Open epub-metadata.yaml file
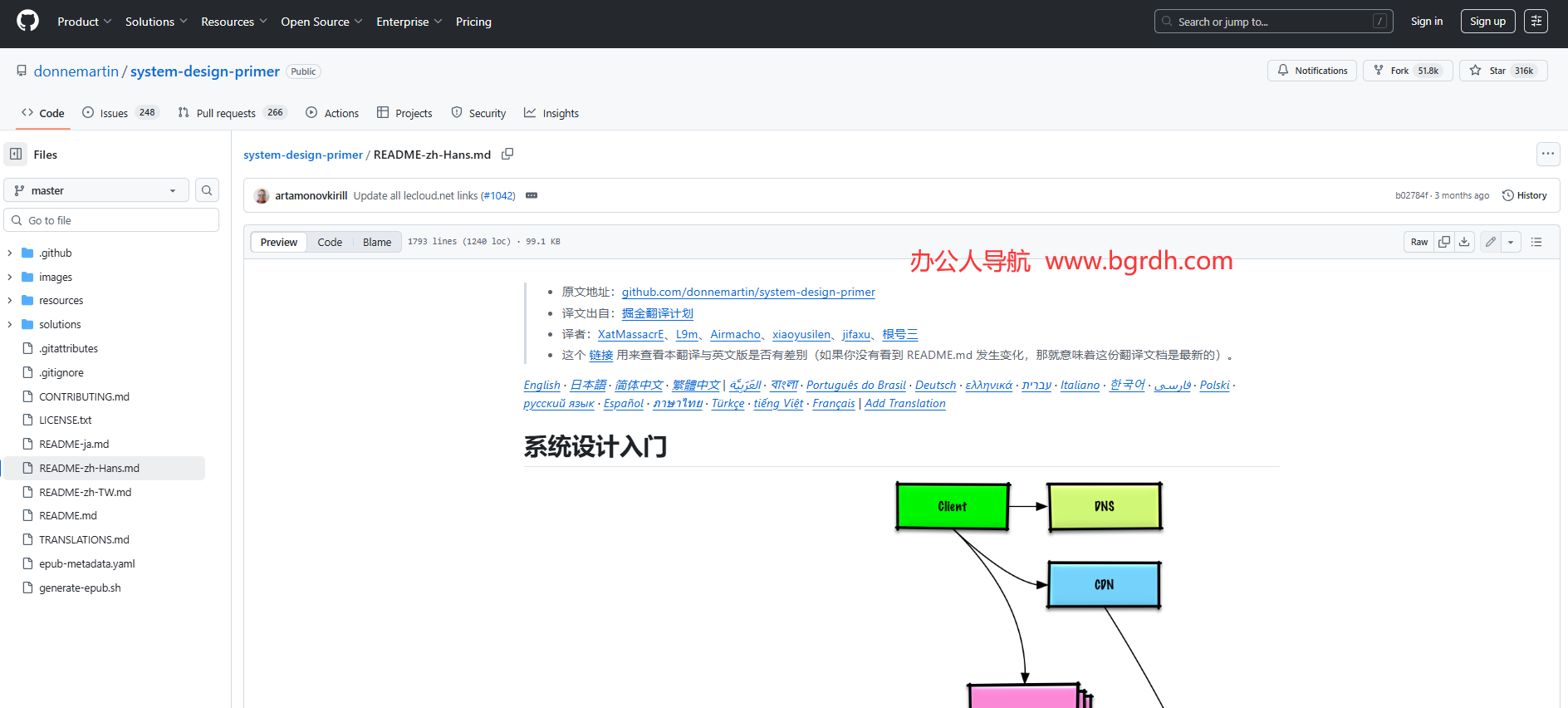 point(87,563)
